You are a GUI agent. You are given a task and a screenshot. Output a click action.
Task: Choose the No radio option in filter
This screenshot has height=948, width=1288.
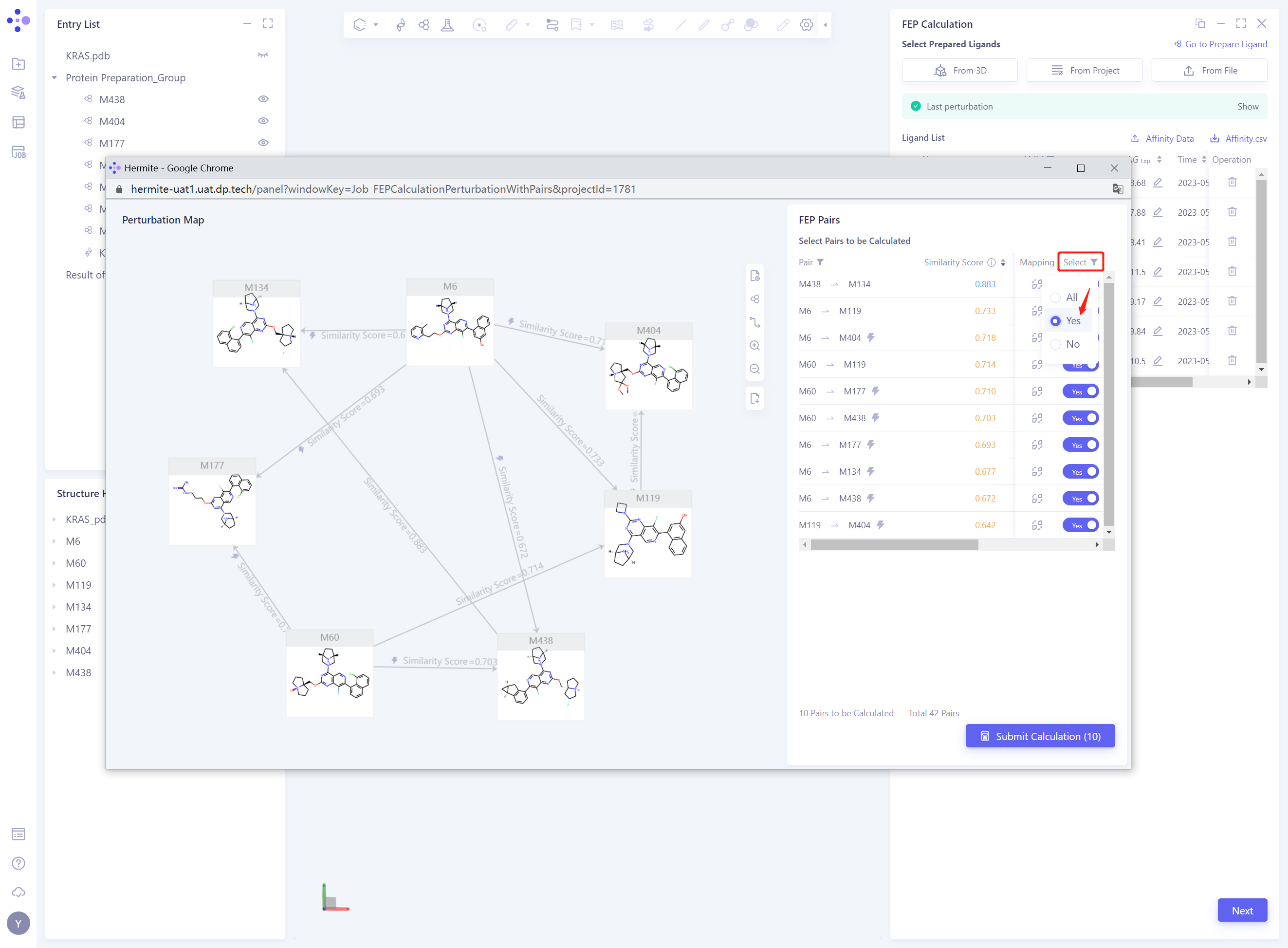click(x=1056, y=344)
